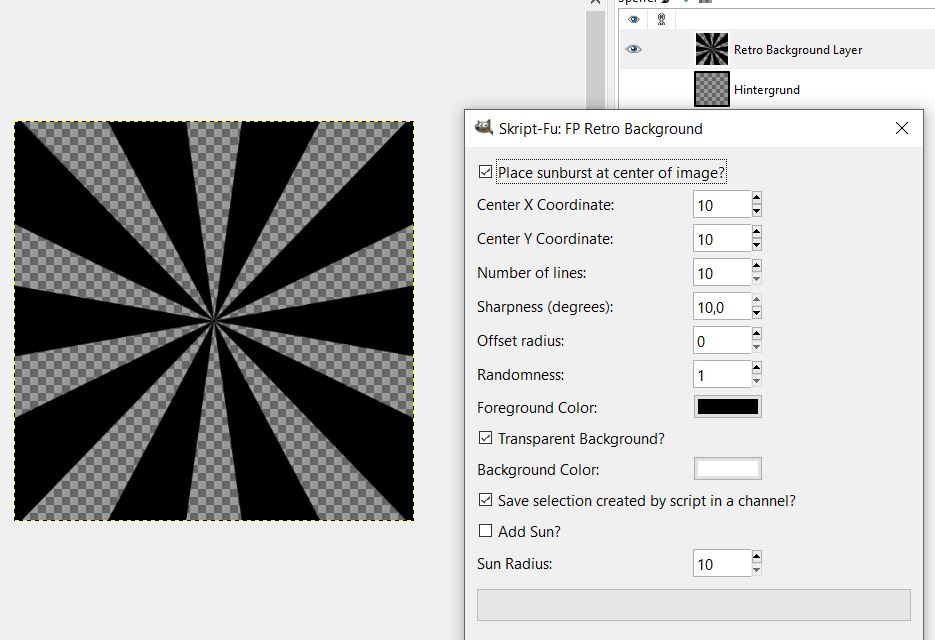Increase Center X Coordinate with up arrow

point(756,198)
